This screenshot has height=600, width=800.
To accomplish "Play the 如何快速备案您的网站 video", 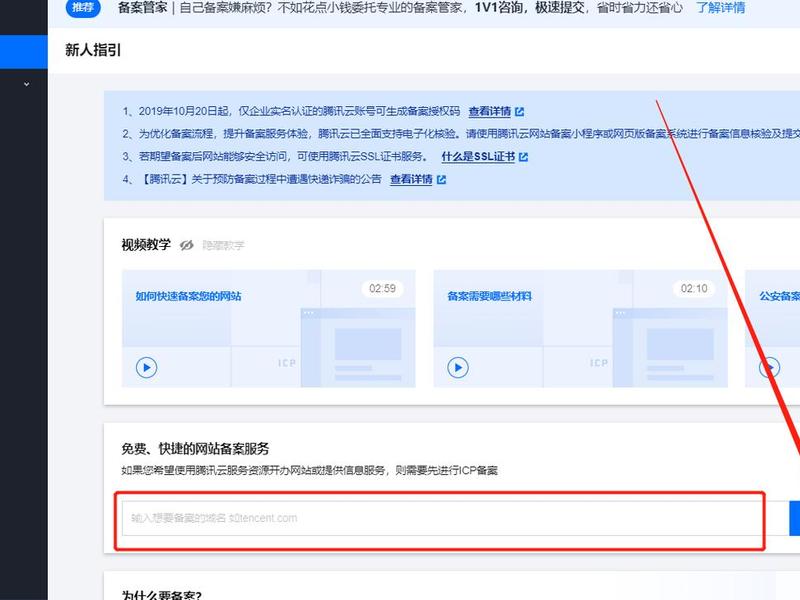I will 146,367.
